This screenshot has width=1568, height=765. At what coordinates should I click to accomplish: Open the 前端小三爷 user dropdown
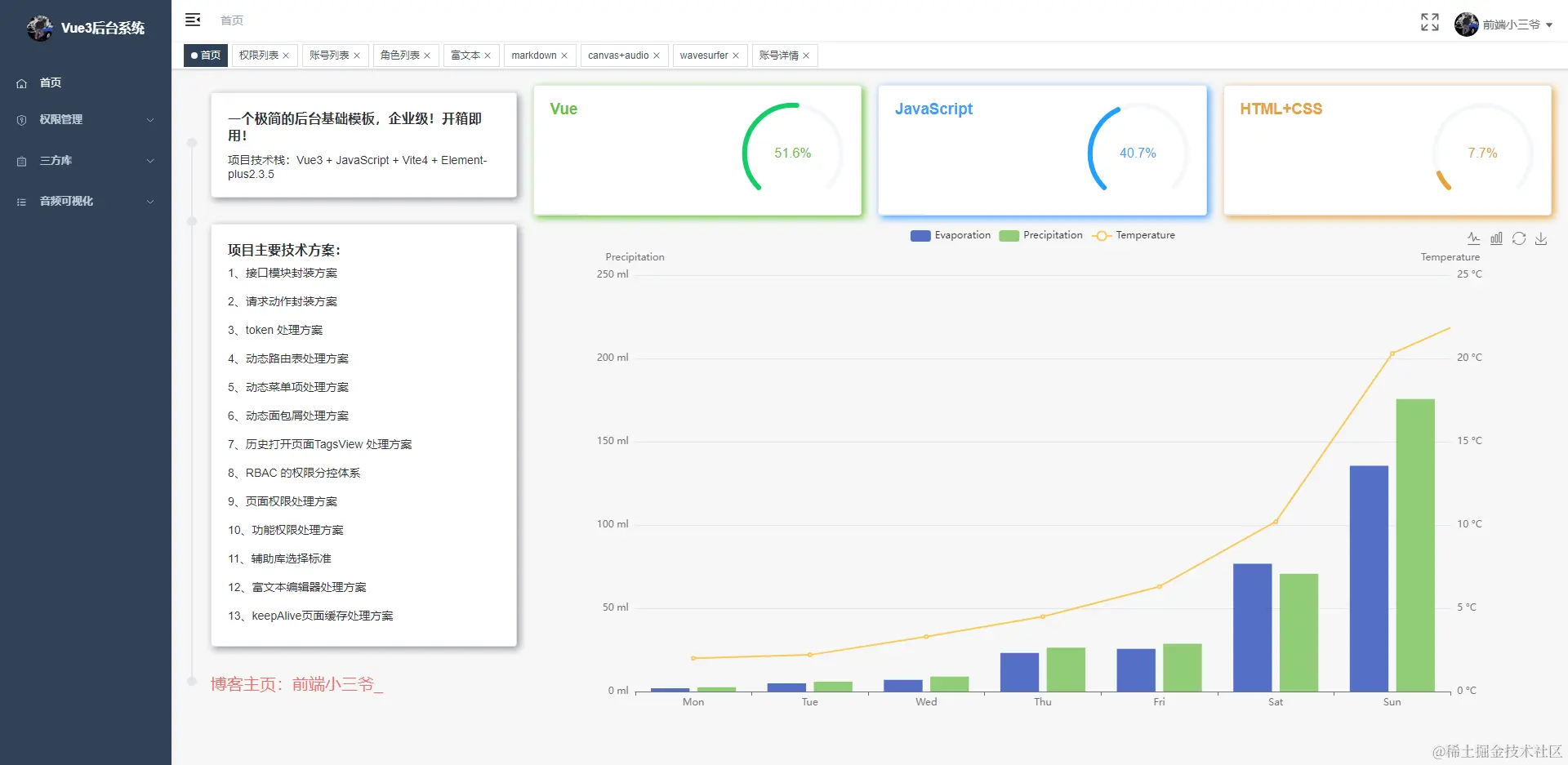(1503, 24)
